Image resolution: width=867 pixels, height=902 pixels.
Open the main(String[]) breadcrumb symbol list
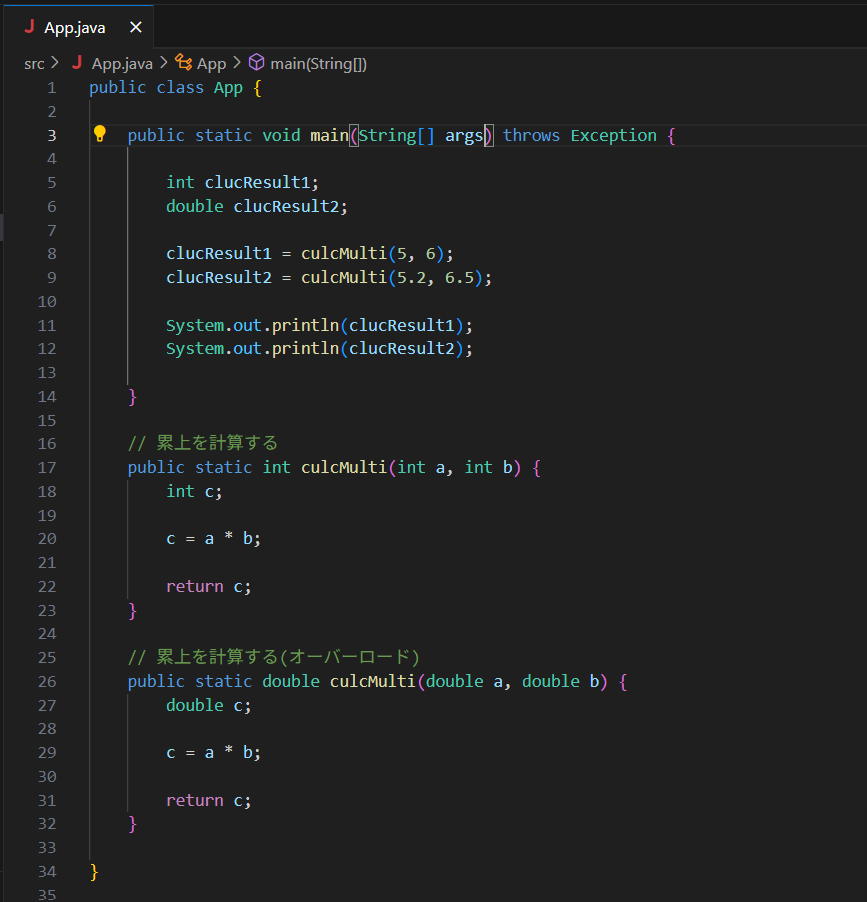[318, 63]
